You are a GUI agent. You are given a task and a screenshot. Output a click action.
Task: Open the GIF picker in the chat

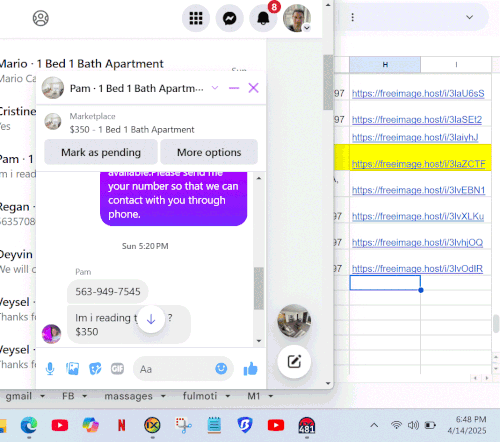tap(117, 369)
